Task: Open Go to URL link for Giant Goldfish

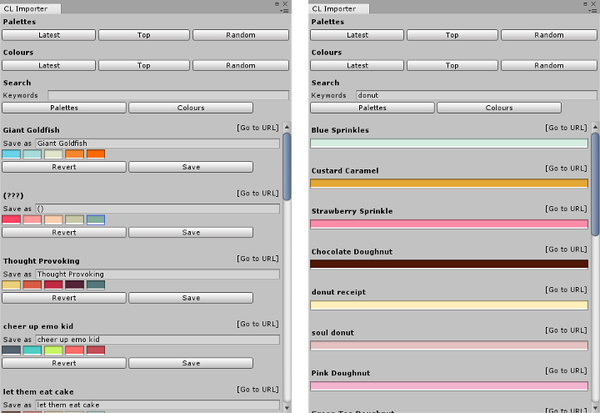Action: (259, 129)
